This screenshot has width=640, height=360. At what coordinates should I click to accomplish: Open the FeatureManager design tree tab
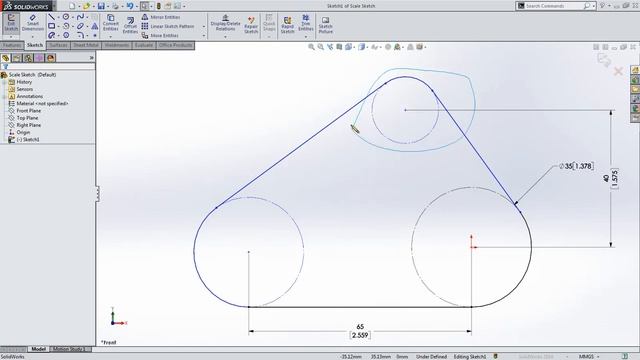click(6, 58)
